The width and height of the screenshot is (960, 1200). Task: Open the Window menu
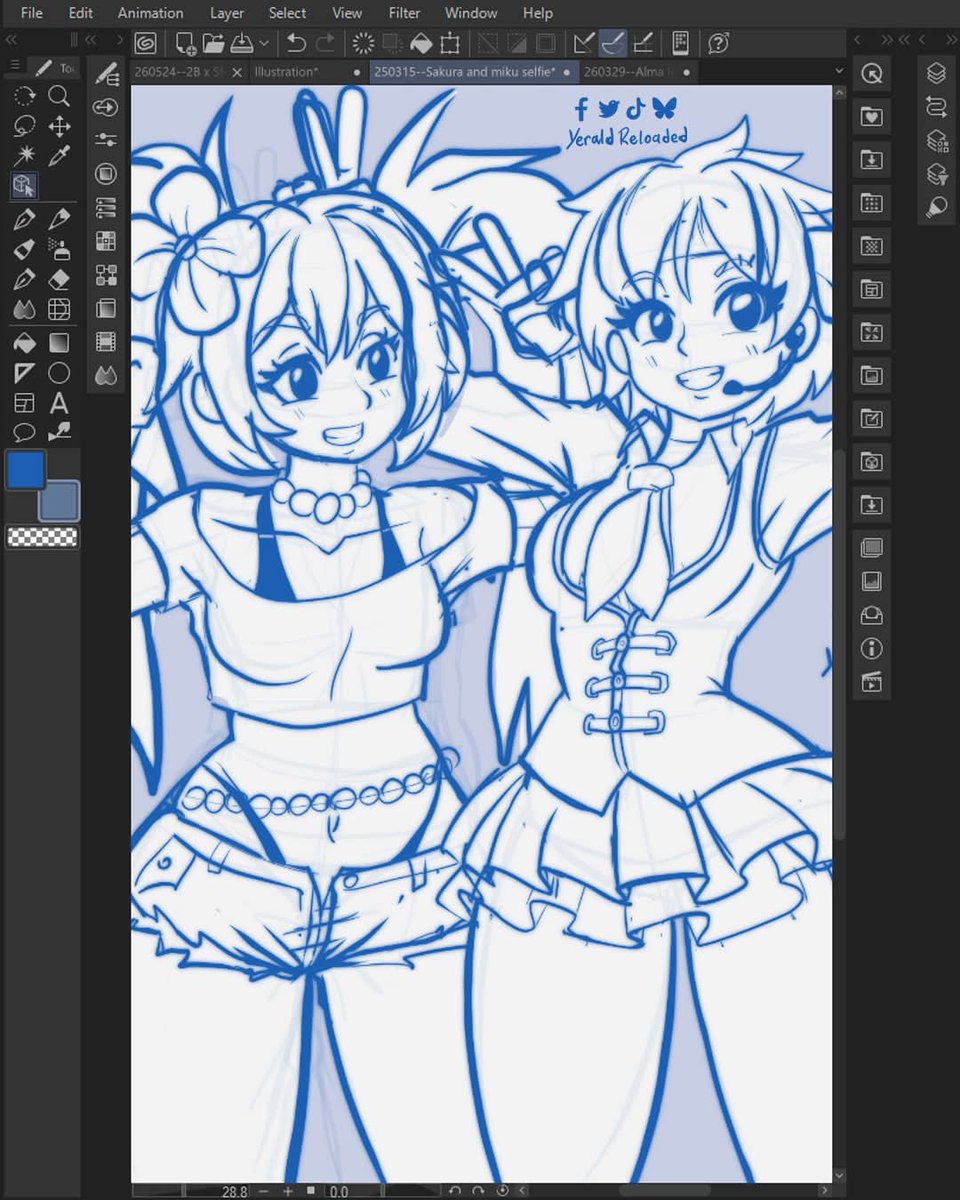pyautogui.click(x=471, y=13)
